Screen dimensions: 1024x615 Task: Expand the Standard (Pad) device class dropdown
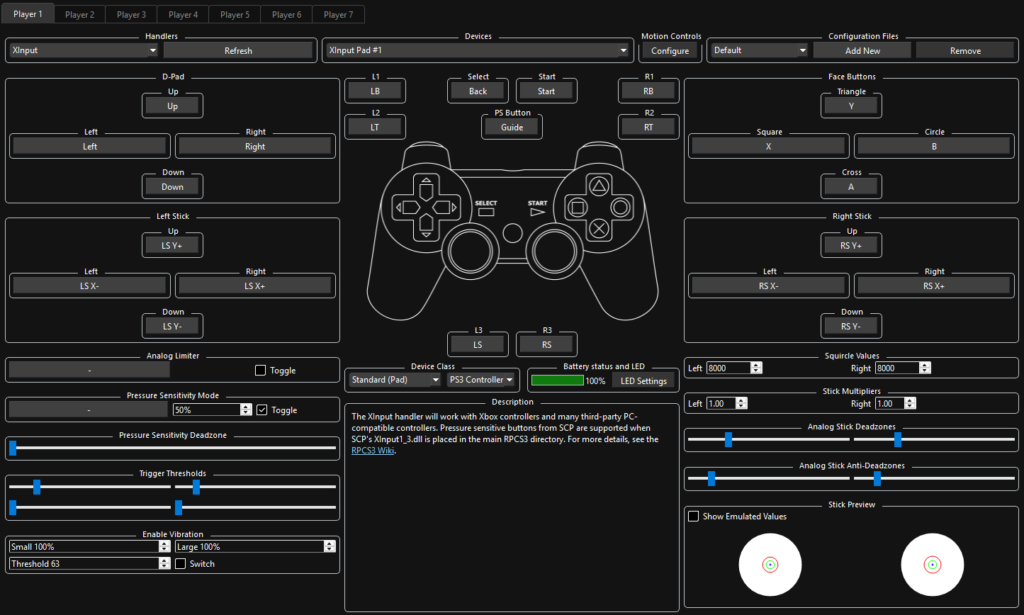point(394,380)
